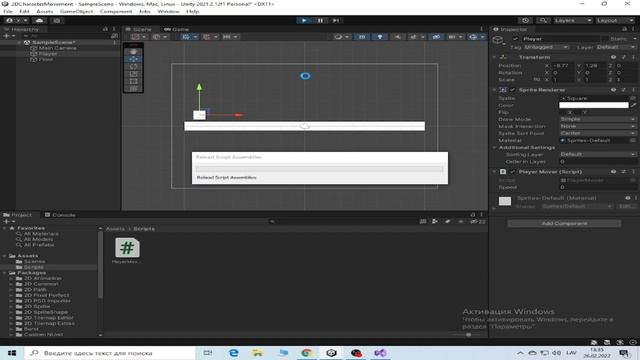Image resolution: width=640 pixels, height=360 pixels.
Task: Collapse the Packages folder tree
Action: [x=4, y=273]
